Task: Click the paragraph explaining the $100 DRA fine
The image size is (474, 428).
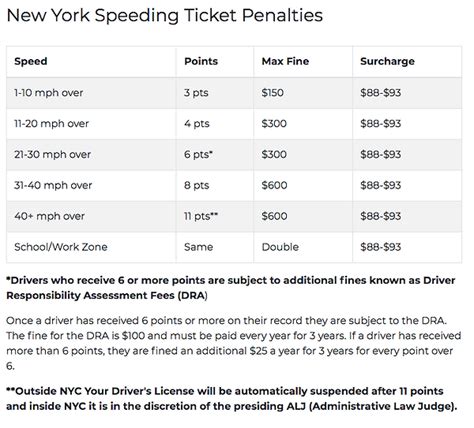Action: [x=234, y=343]
